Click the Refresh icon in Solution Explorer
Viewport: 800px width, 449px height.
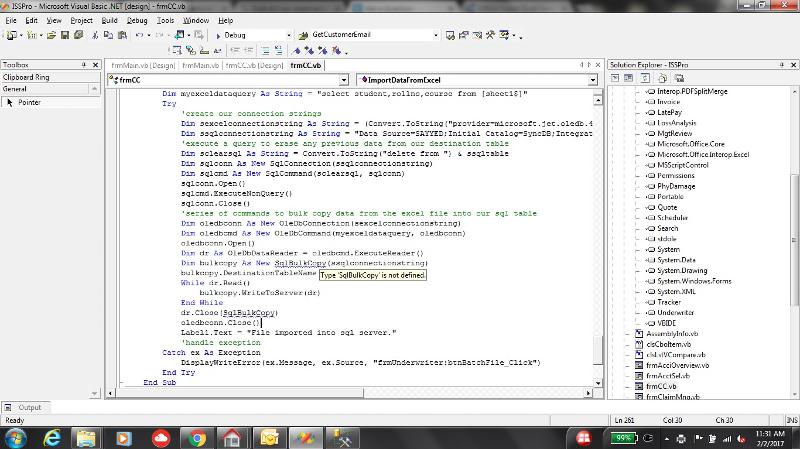coord(645,78)
